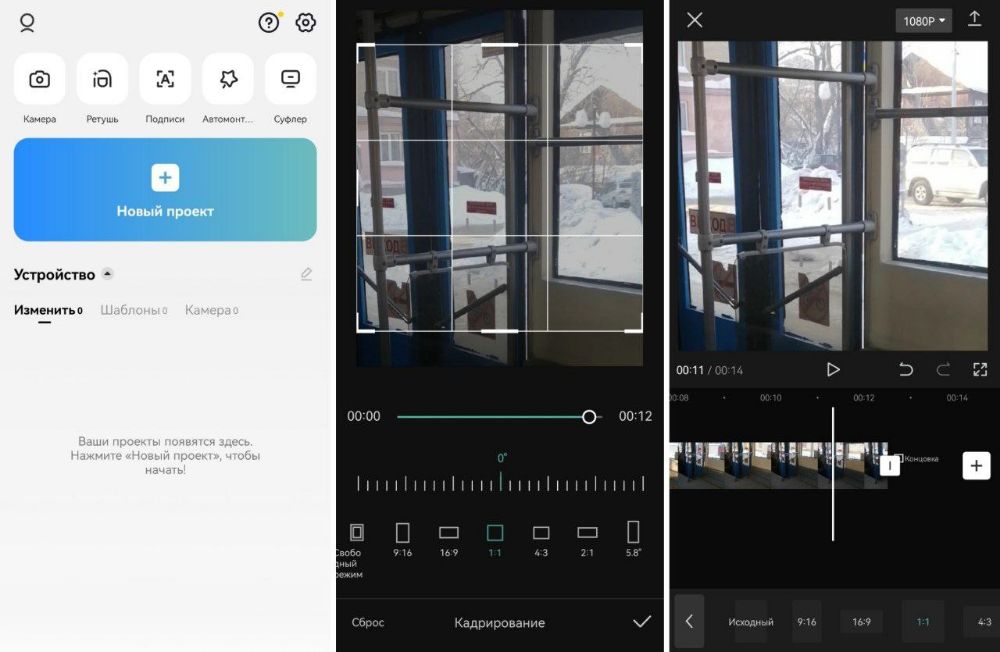Choose 9:16 canvas format in bottom bar
This screenshot has height=652, width=1000.
(x=807, y=621)
